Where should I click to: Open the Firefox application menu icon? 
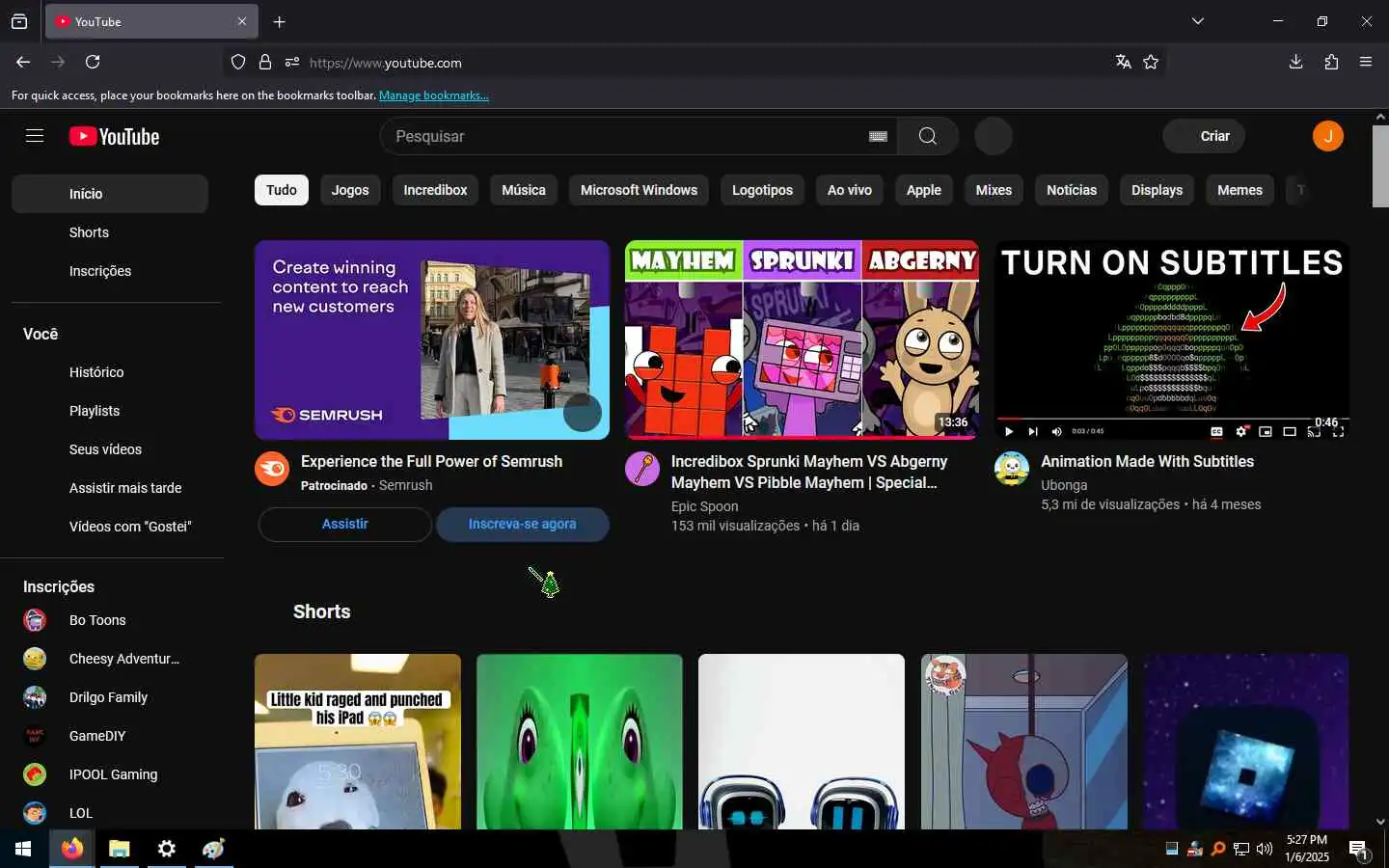click(1366, 62)
